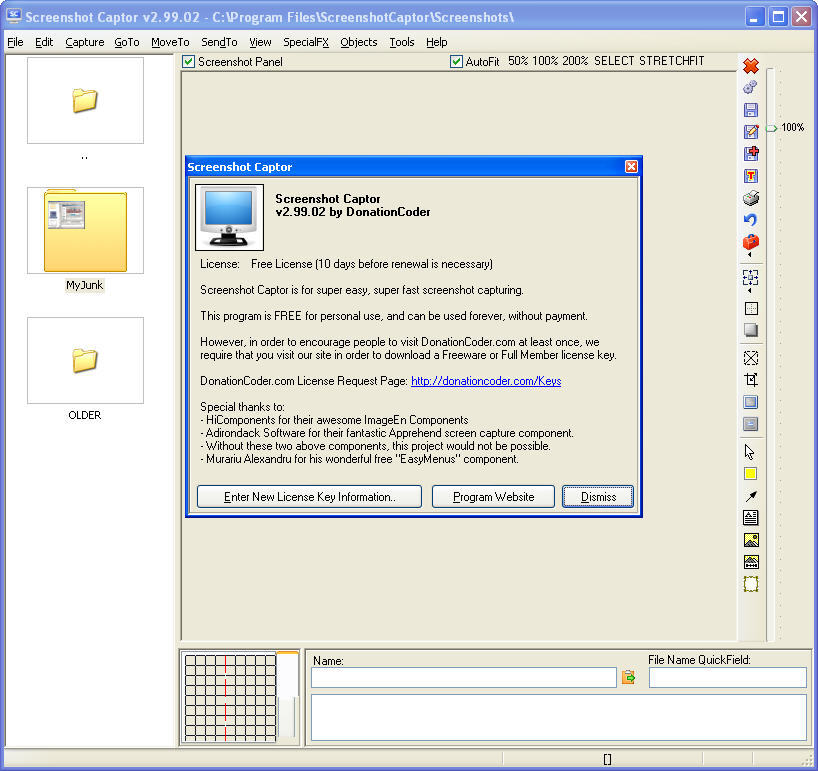This screenshot has height=771, width=818.
Task: Click the browse folder icon beside the Name field
Action: [629, 678]
